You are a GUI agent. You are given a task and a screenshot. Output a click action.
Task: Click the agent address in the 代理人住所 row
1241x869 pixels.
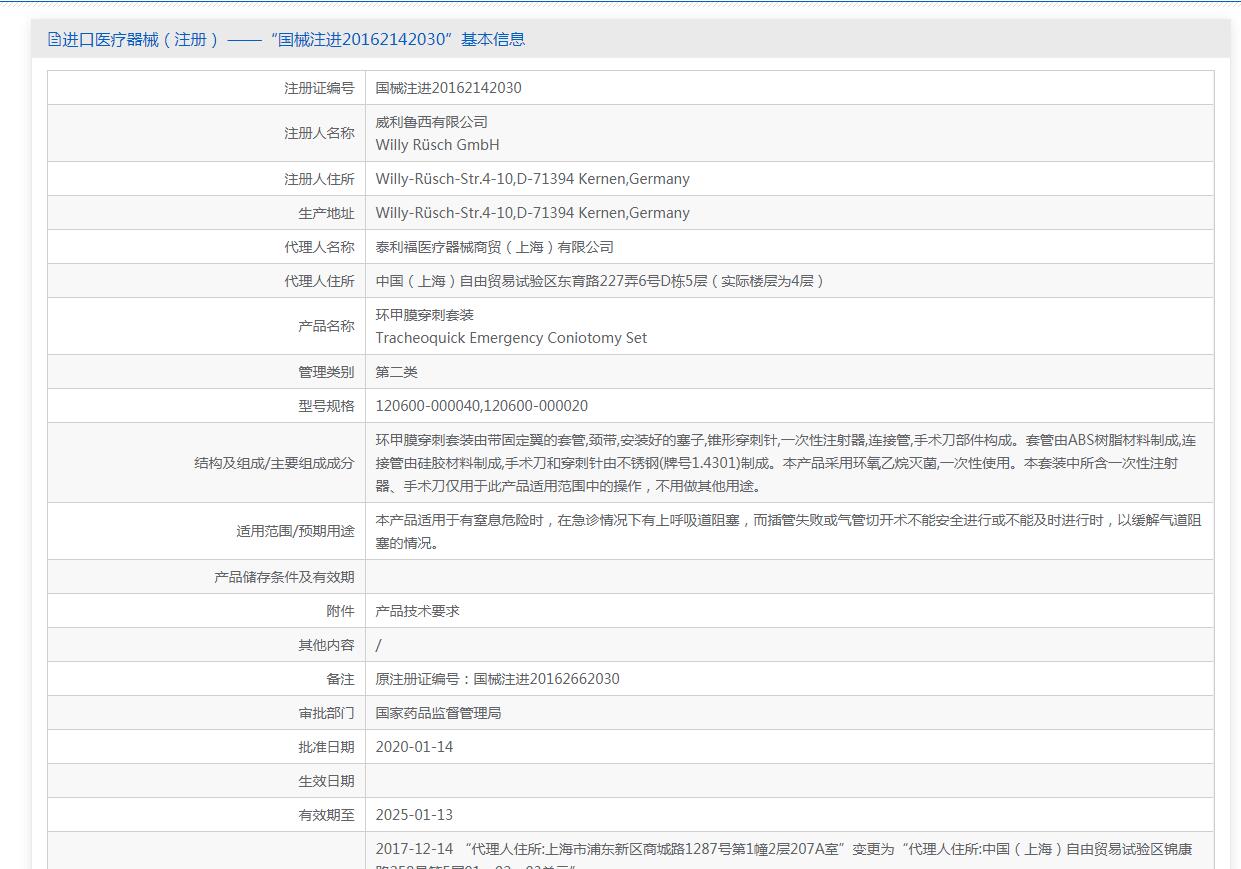point(600,281)
